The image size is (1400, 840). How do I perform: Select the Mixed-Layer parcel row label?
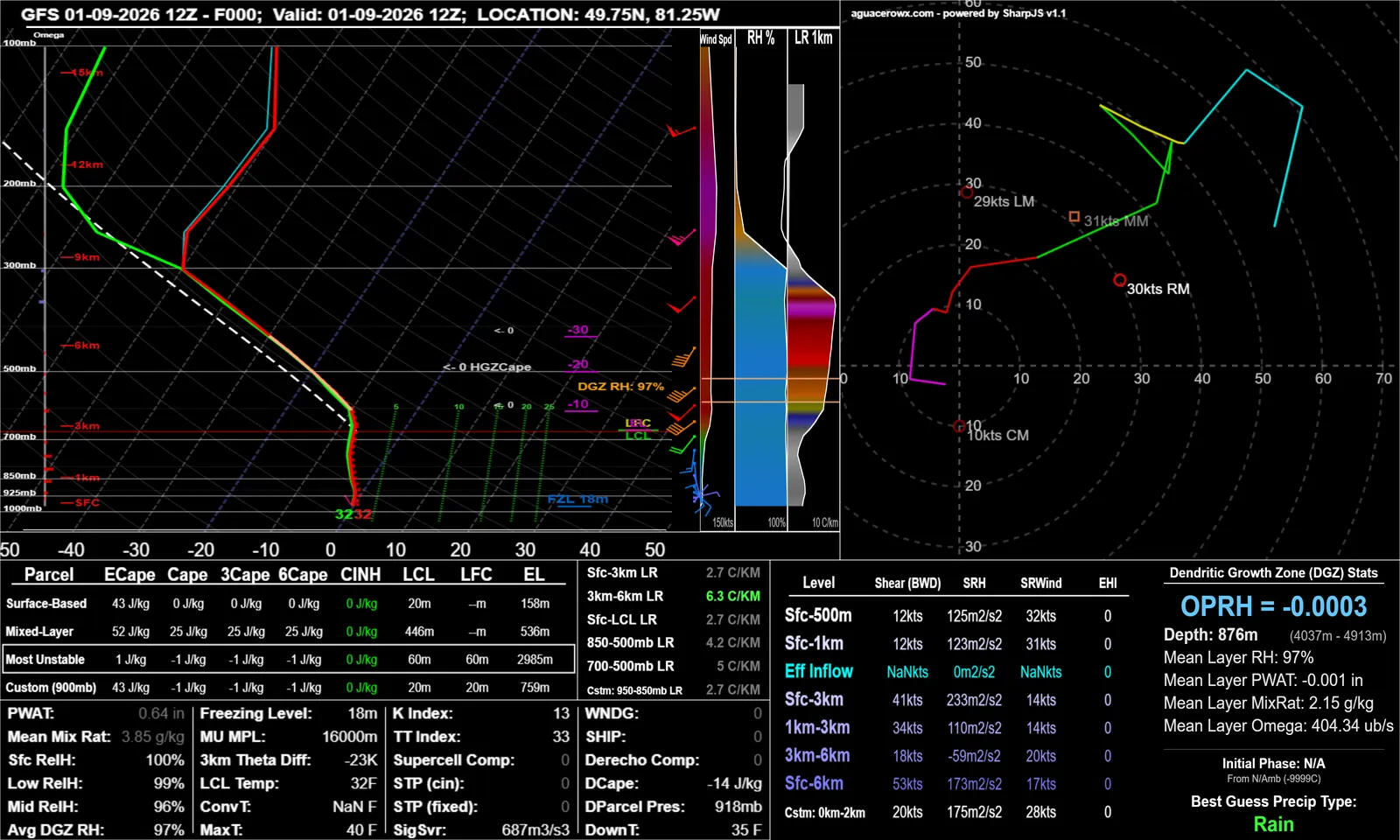[39, 632]
